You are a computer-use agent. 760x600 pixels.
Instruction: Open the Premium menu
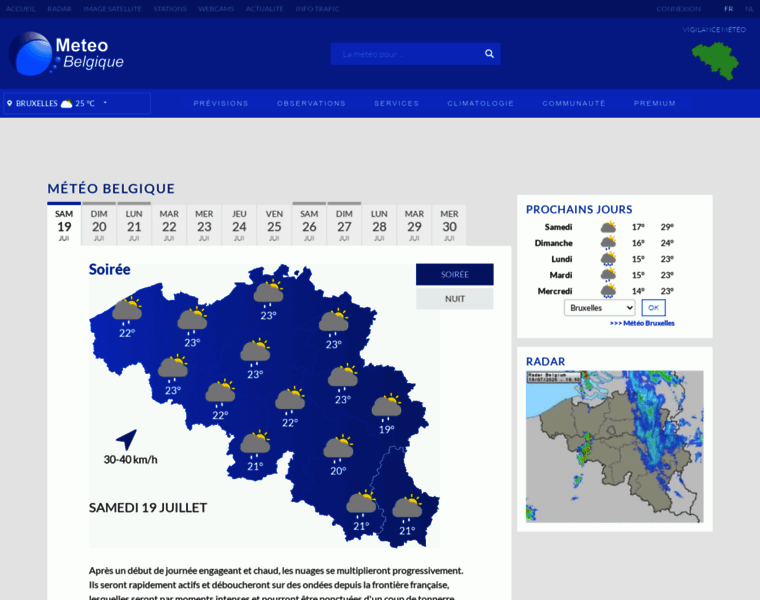655,103
